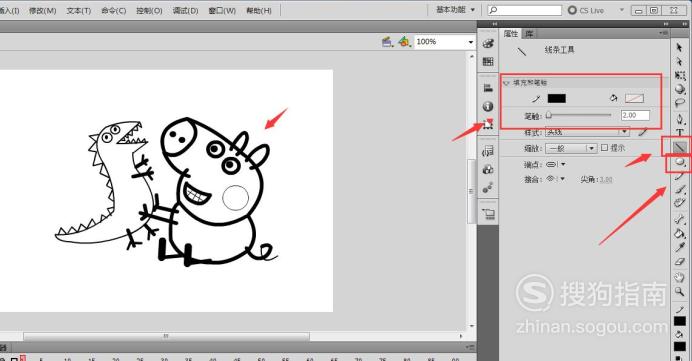
Task: Open the Project panel icon
Action: pos(489,214)
